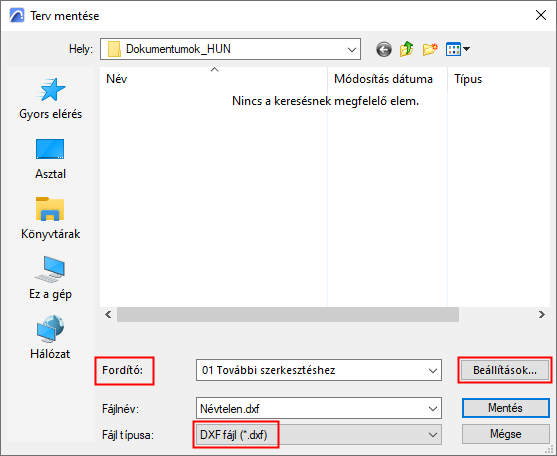Open the view menu icon

458,49
